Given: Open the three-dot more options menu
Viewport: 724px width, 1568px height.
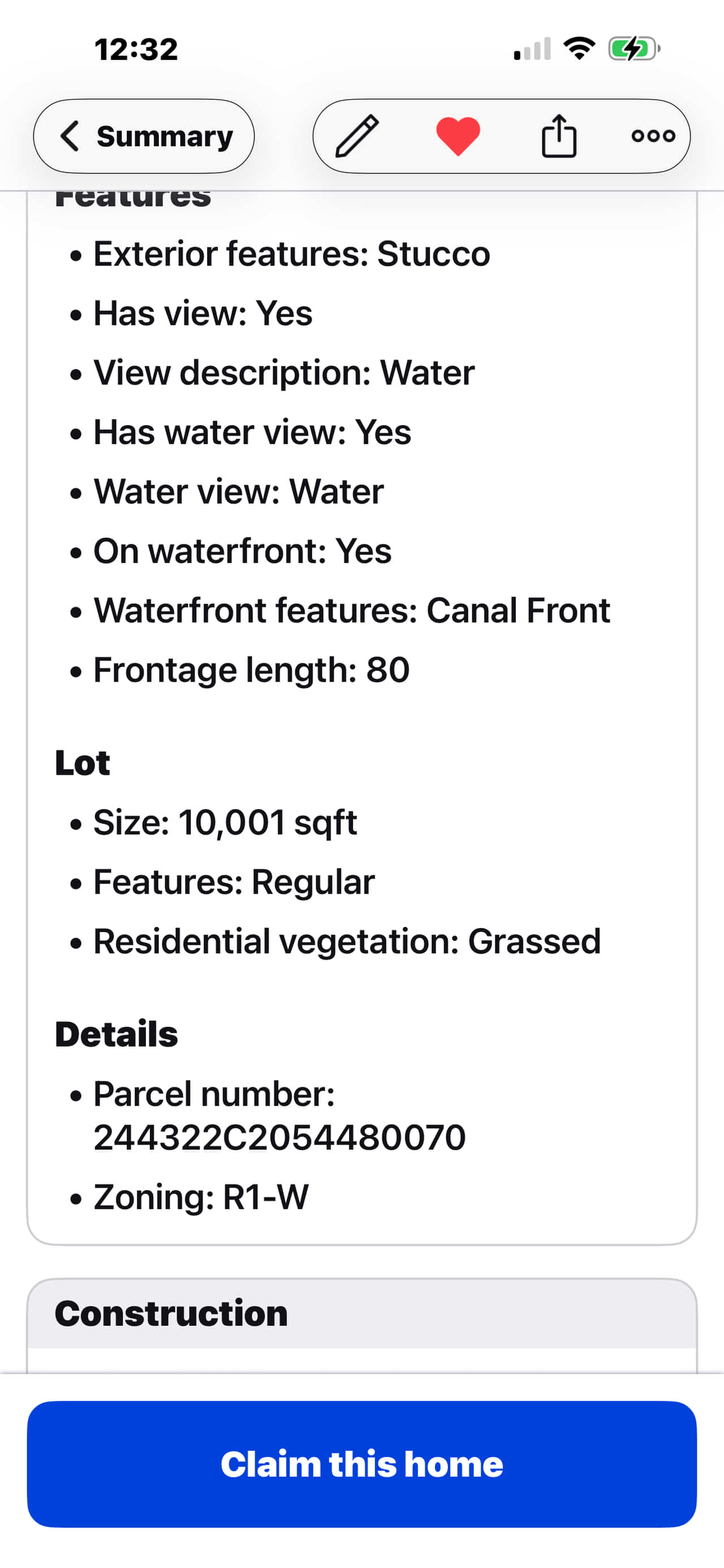Looking at the screenshot, I should [653, 136].
